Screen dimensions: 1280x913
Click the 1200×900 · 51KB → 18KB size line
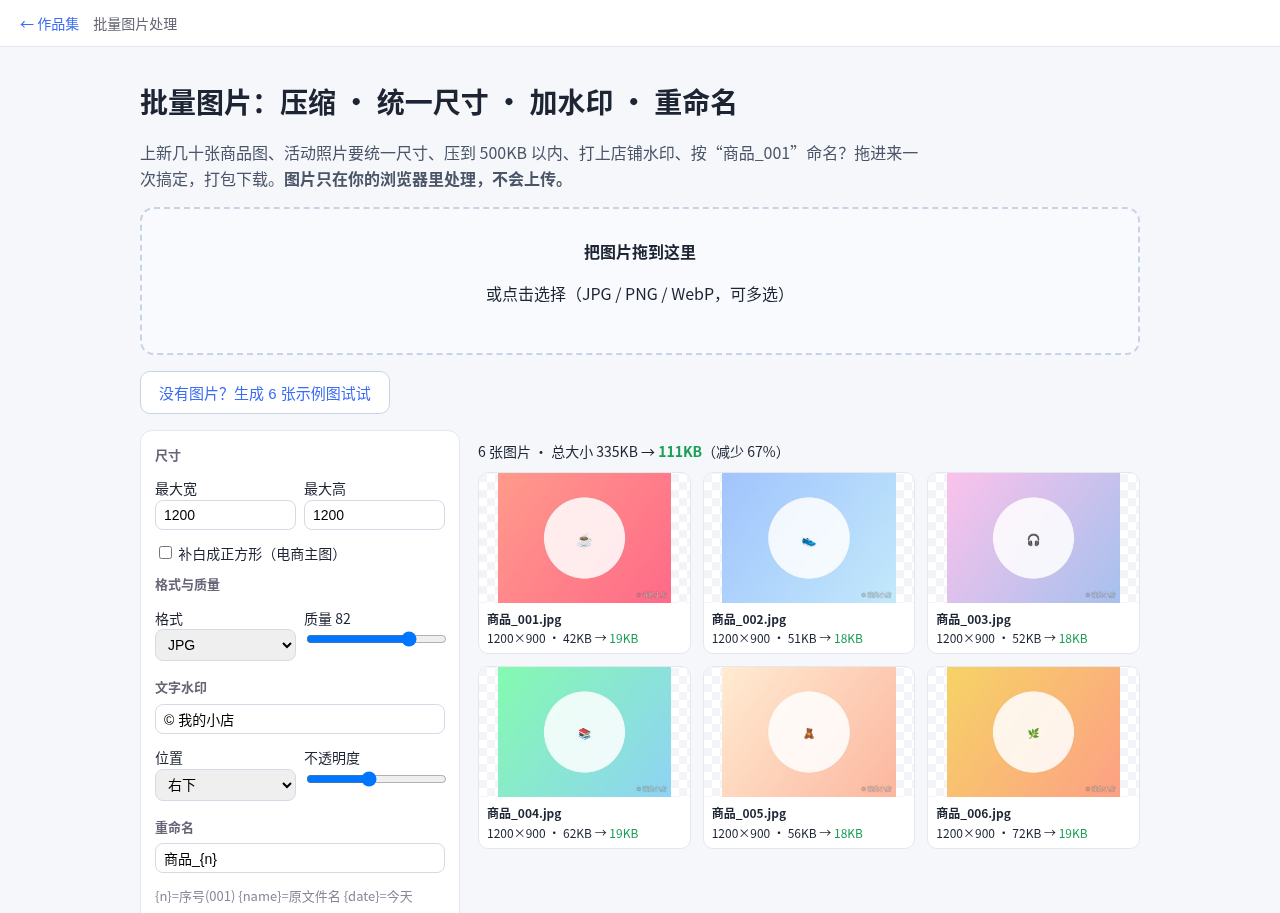787,638
